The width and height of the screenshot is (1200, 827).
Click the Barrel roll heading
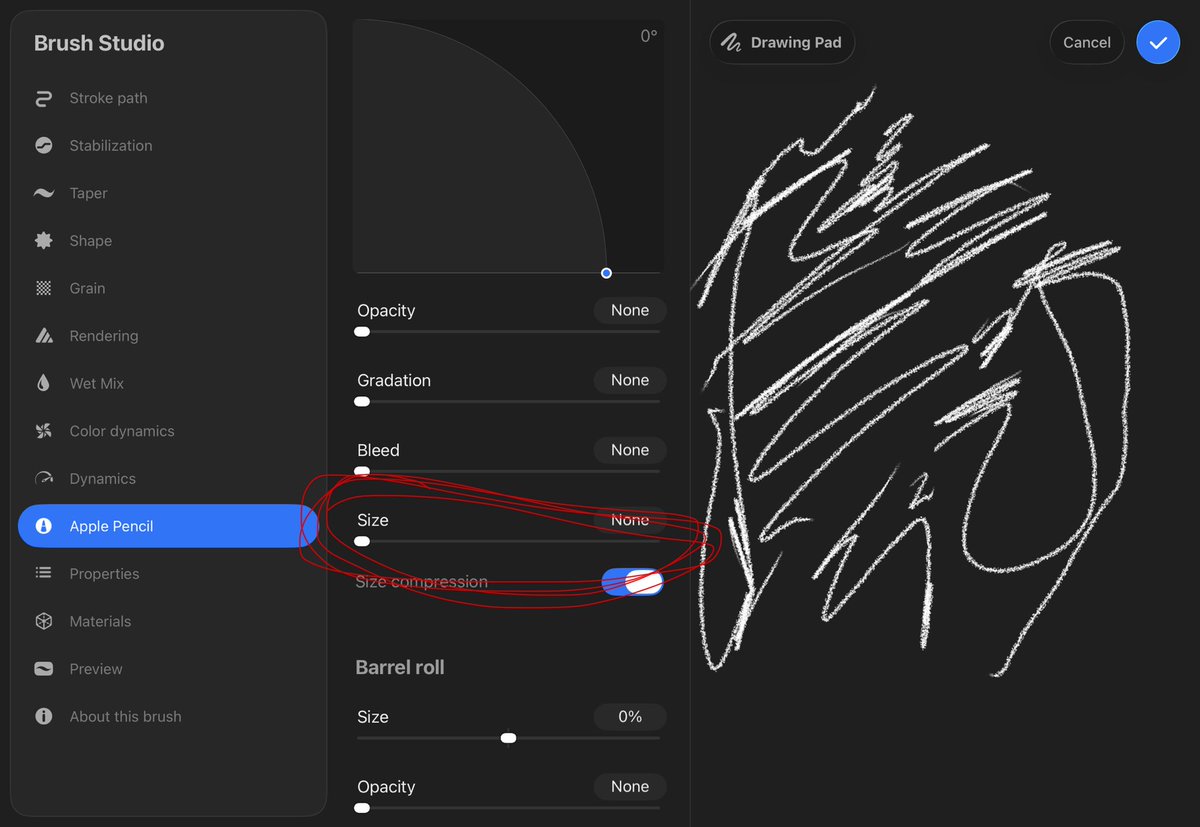[x=400, y=667]
